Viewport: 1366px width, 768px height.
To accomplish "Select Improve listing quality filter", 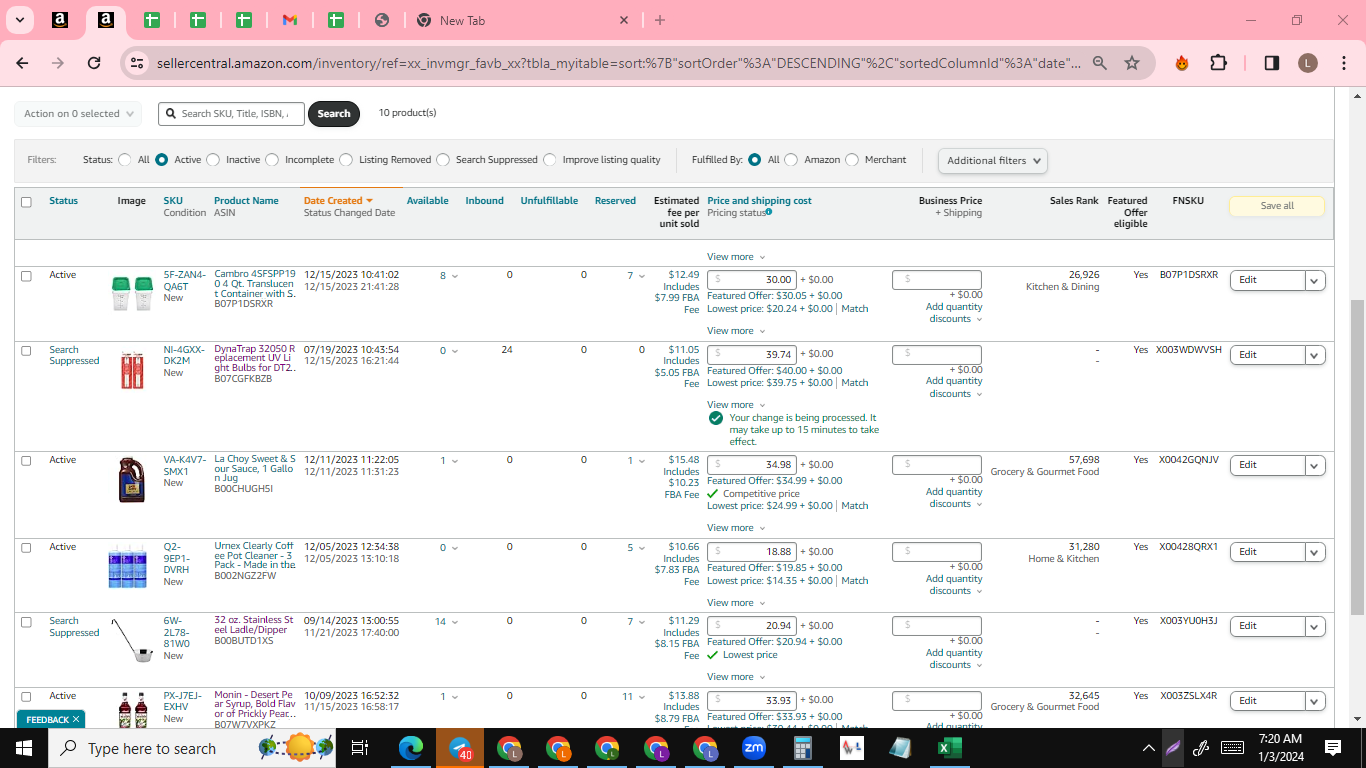I will pos(550,160).
